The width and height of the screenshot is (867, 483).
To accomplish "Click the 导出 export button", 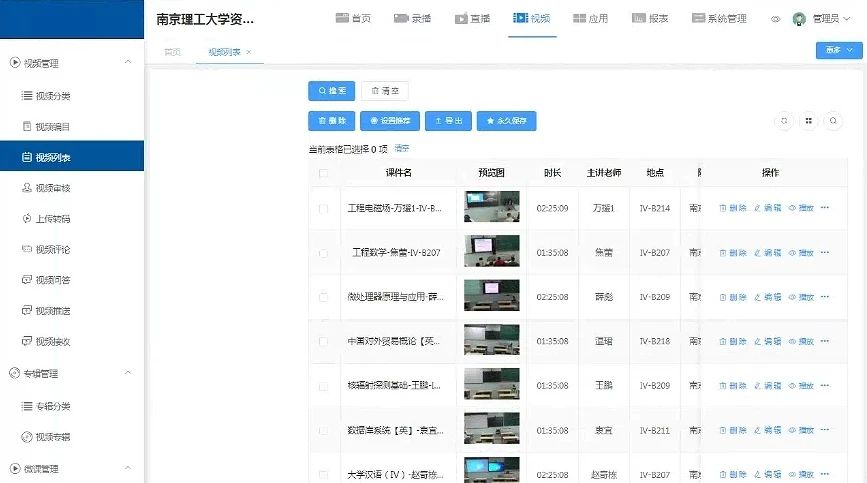I will [x=448, y=121].
